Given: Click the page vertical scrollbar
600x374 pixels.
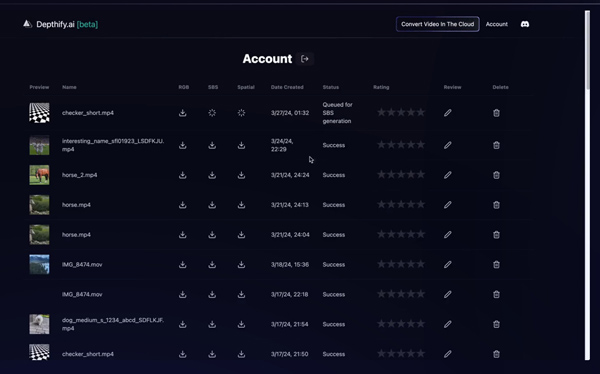Looking at the screenshot, I should (587, 50).
